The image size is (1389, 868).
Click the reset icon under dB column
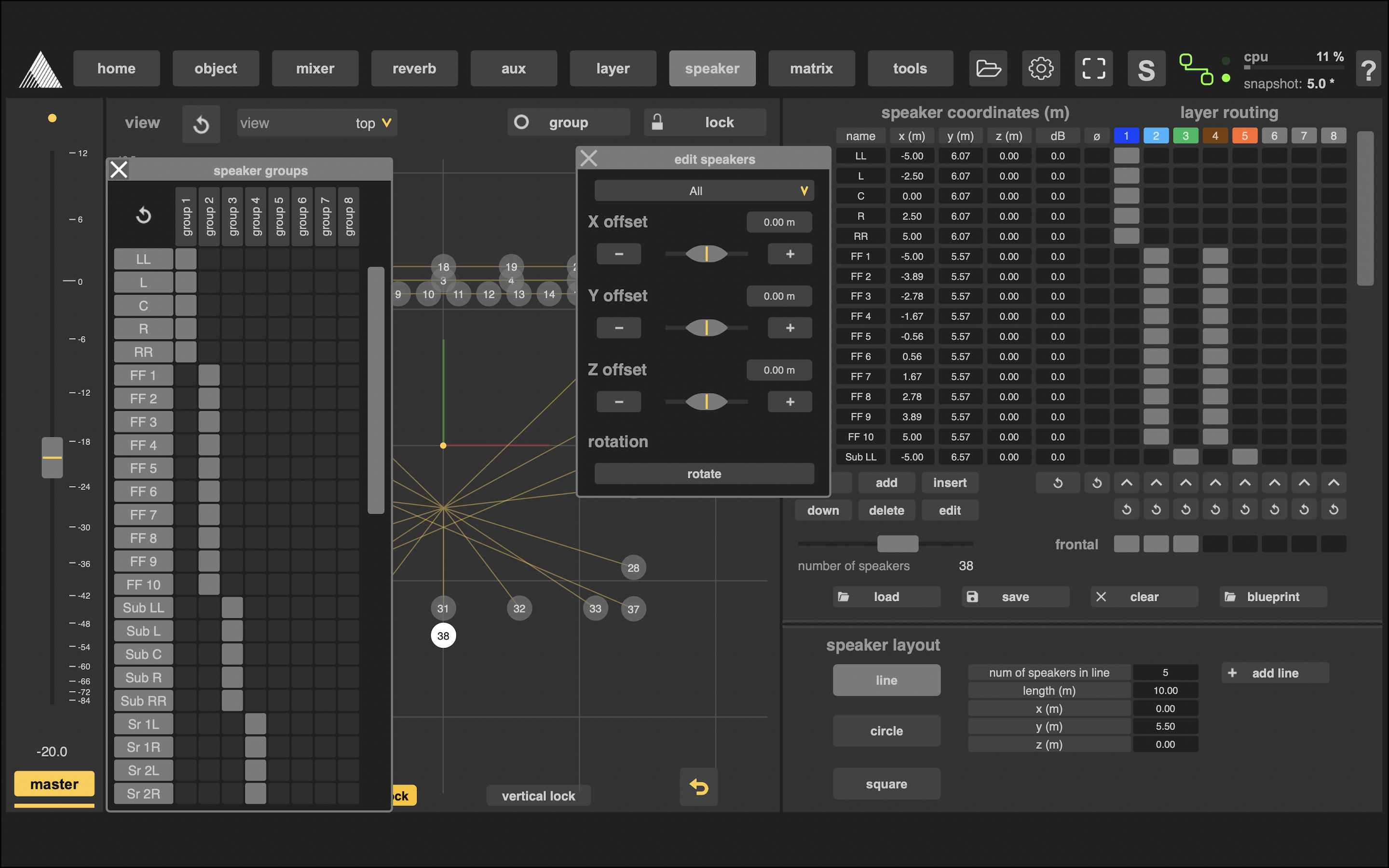click(1057, 483)
